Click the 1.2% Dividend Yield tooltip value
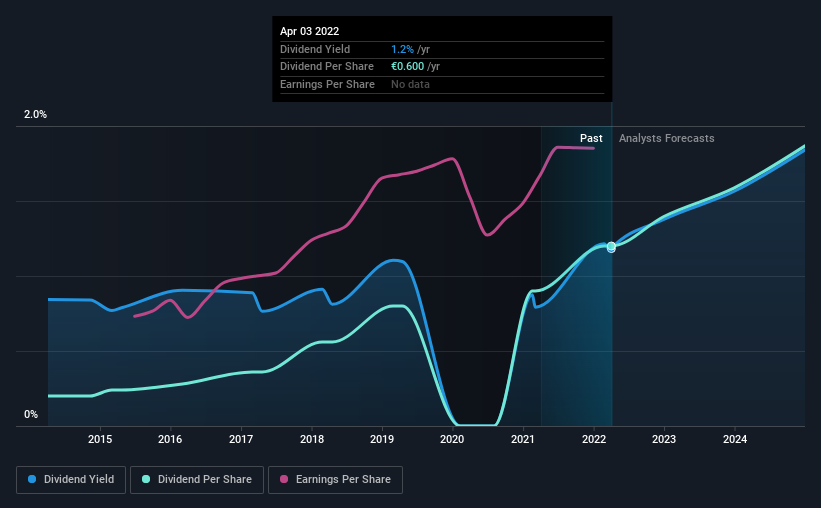 (402, 49)
